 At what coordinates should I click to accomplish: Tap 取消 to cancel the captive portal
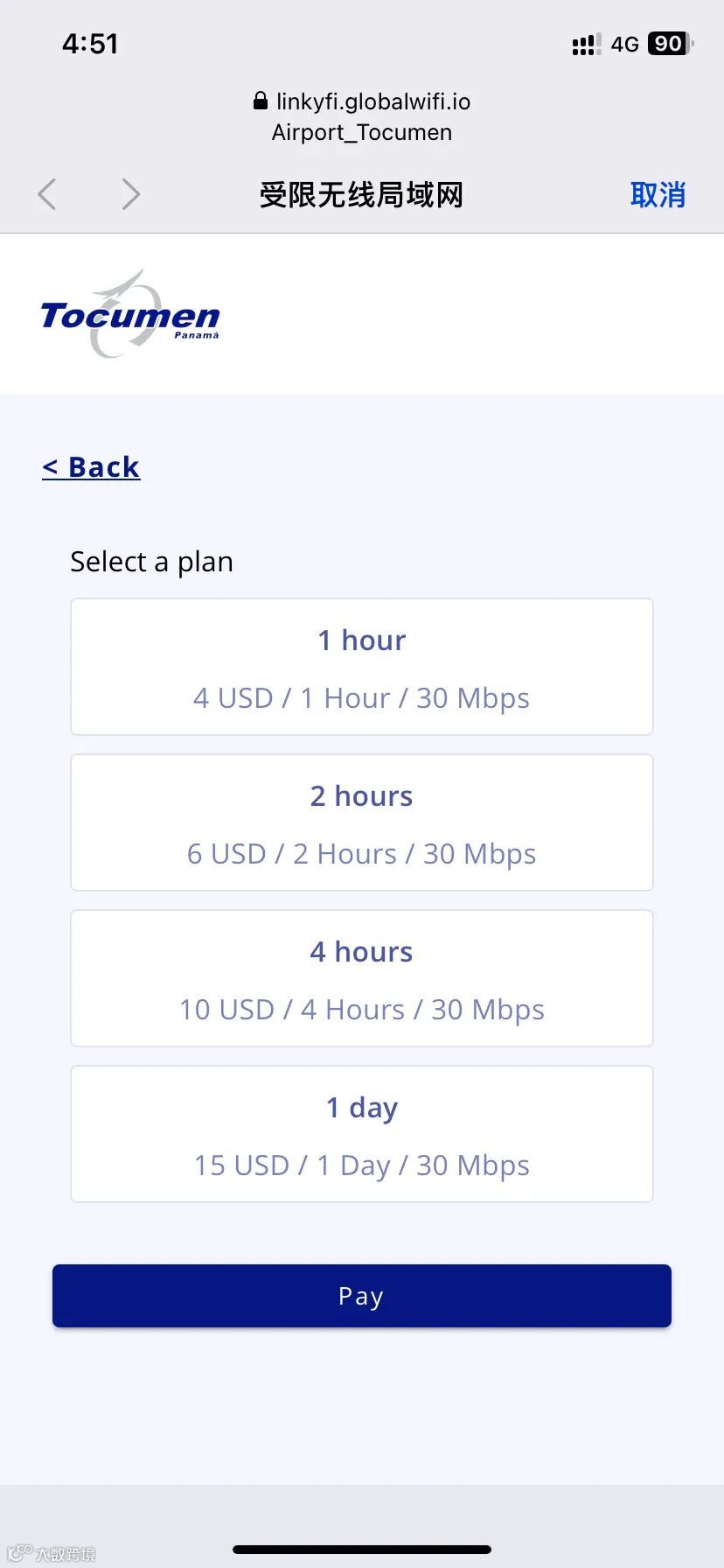(658, 194)
